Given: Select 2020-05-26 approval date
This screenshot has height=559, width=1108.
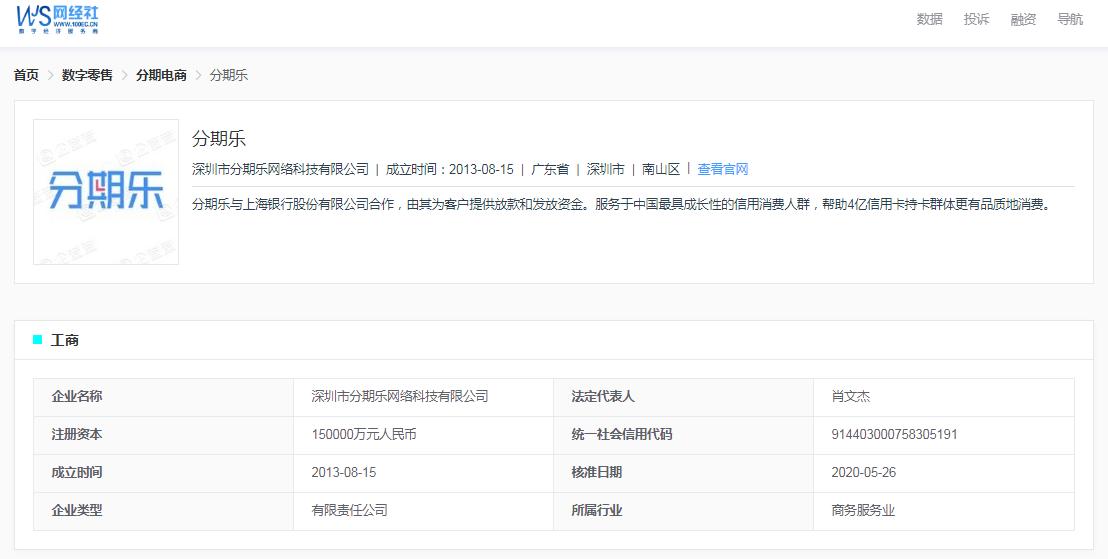Looking at the screenshot, I should click(x=864, y=473).
